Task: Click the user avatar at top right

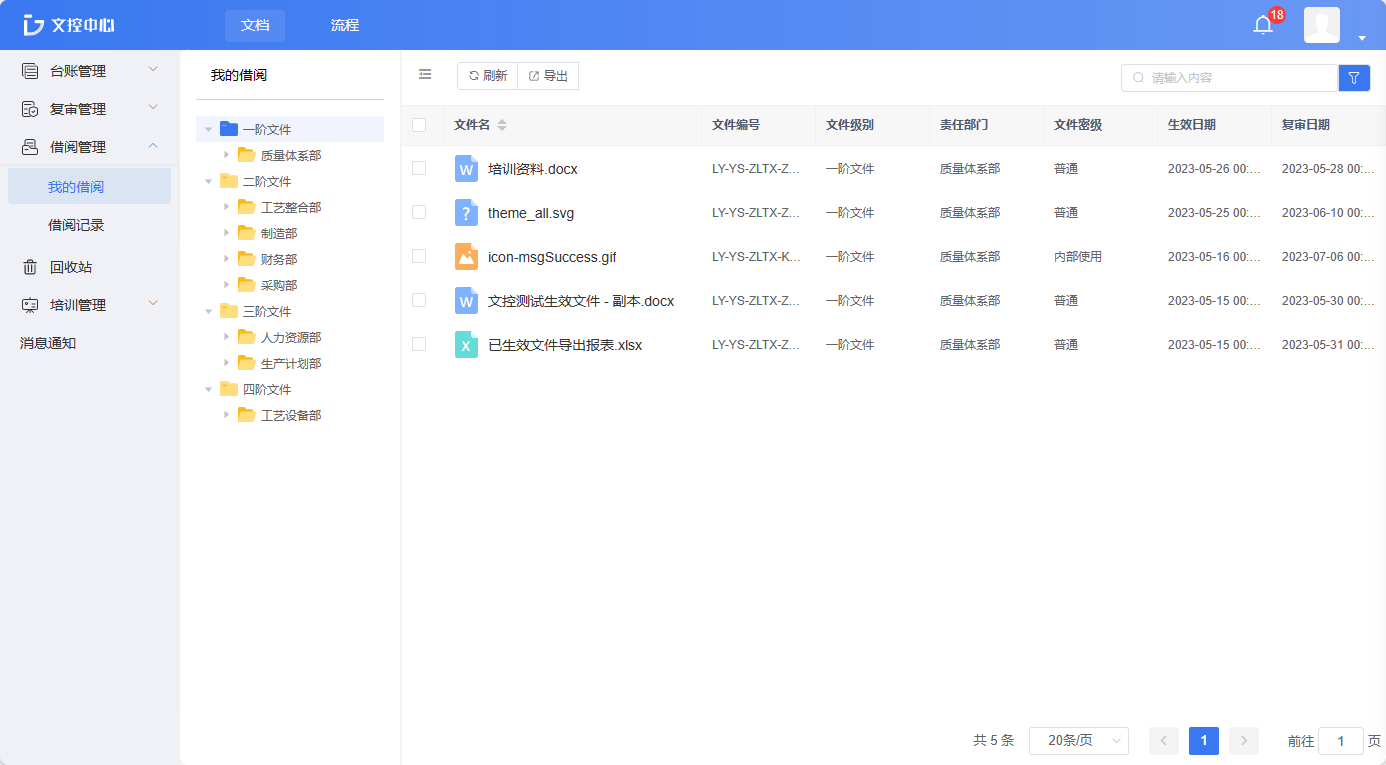Action: 1321,24
